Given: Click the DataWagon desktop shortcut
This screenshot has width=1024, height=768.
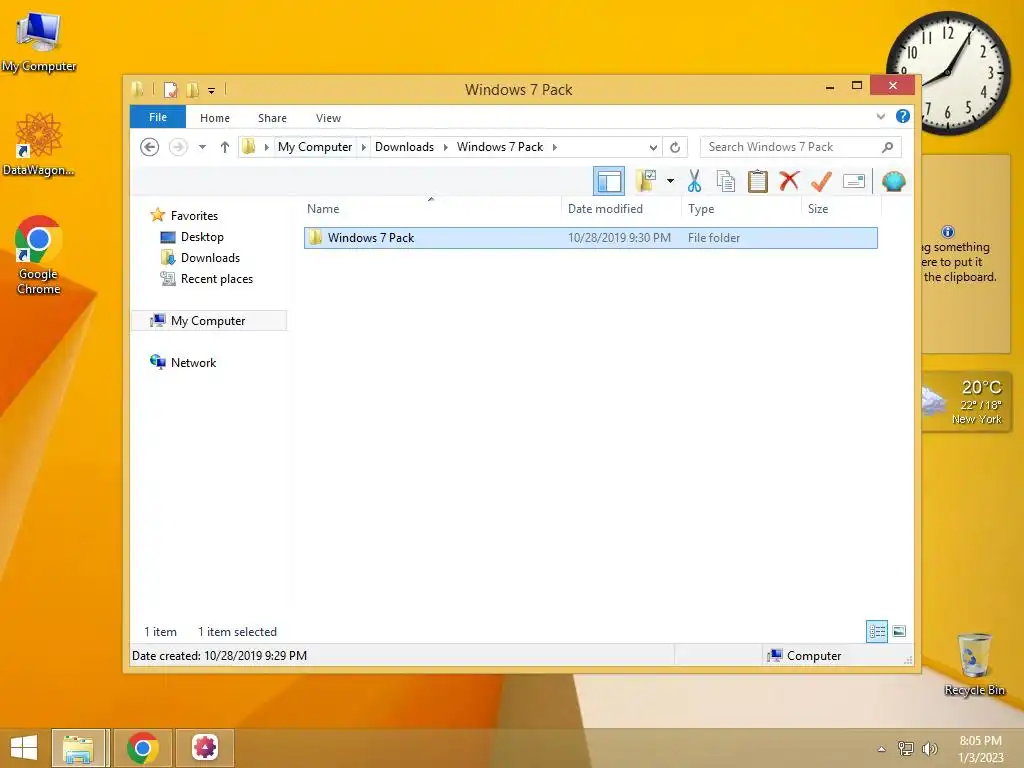Looking at the screenshot, I should tap(39, 144).
